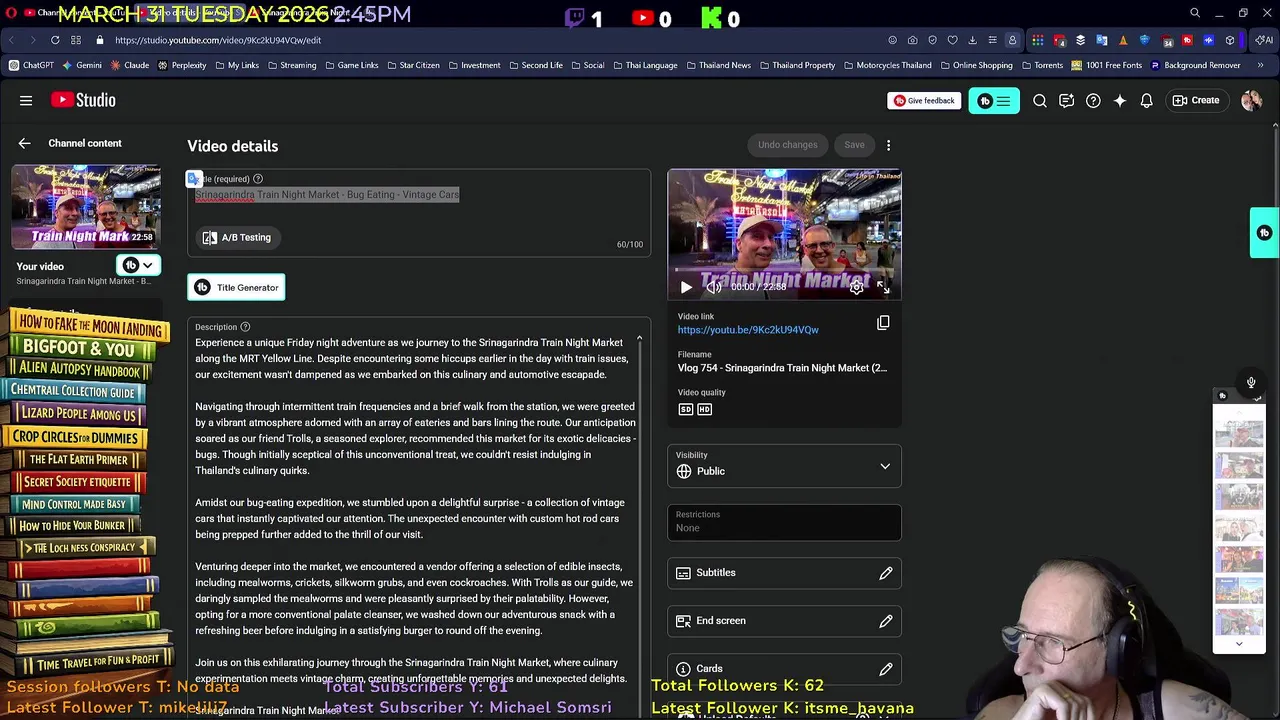
Task: Mute the preview player volume
Action: click(x=714, y=287)
